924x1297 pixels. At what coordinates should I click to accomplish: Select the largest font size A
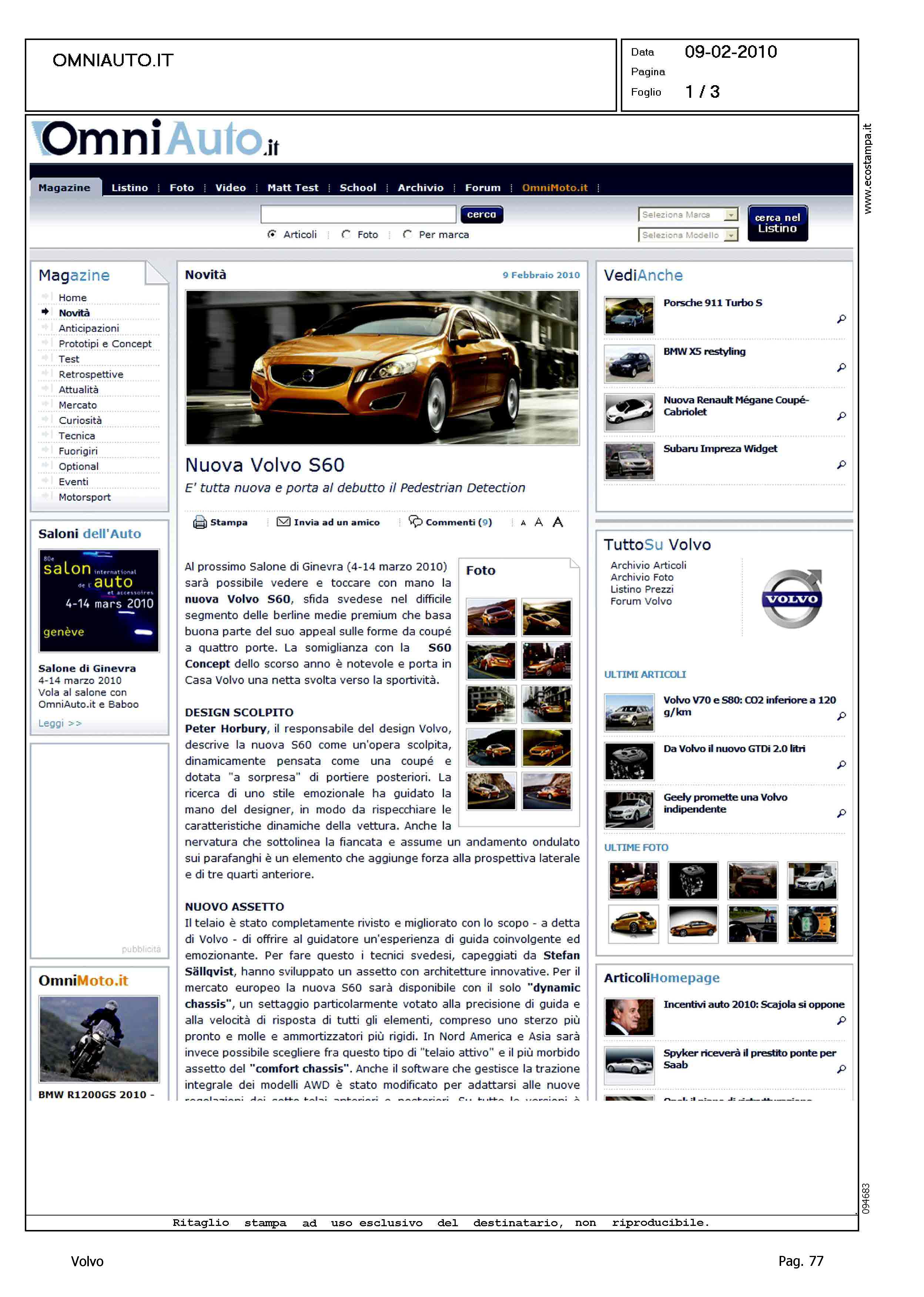click(x=558, y=522)
